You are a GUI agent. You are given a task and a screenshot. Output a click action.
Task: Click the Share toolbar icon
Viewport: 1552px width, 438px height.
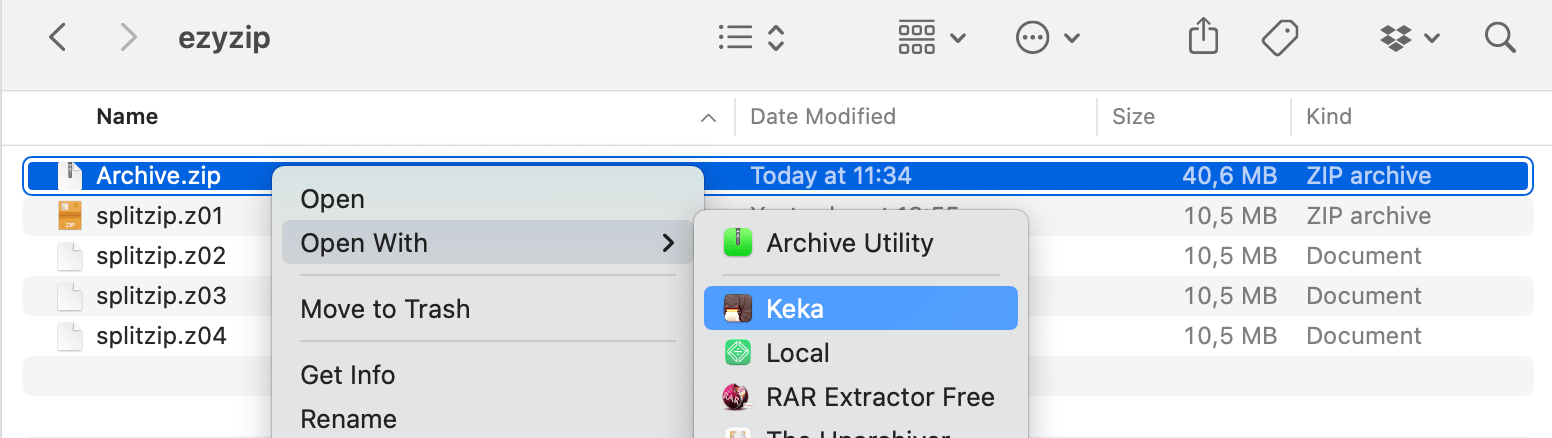(1204, 38)
